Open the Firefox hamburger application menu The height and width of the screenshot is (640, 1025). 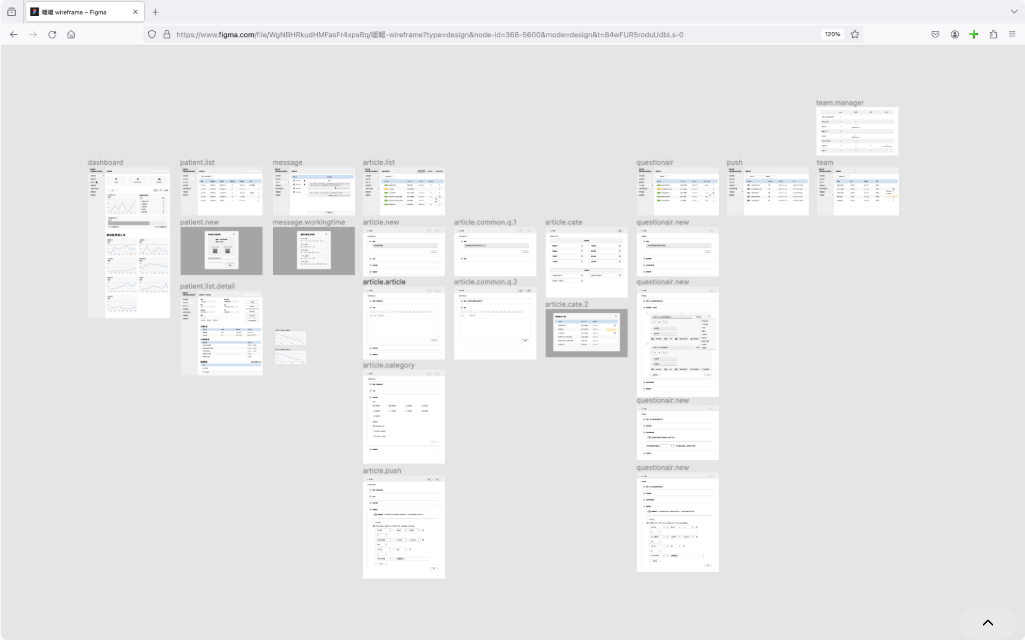click(1012, 34)
